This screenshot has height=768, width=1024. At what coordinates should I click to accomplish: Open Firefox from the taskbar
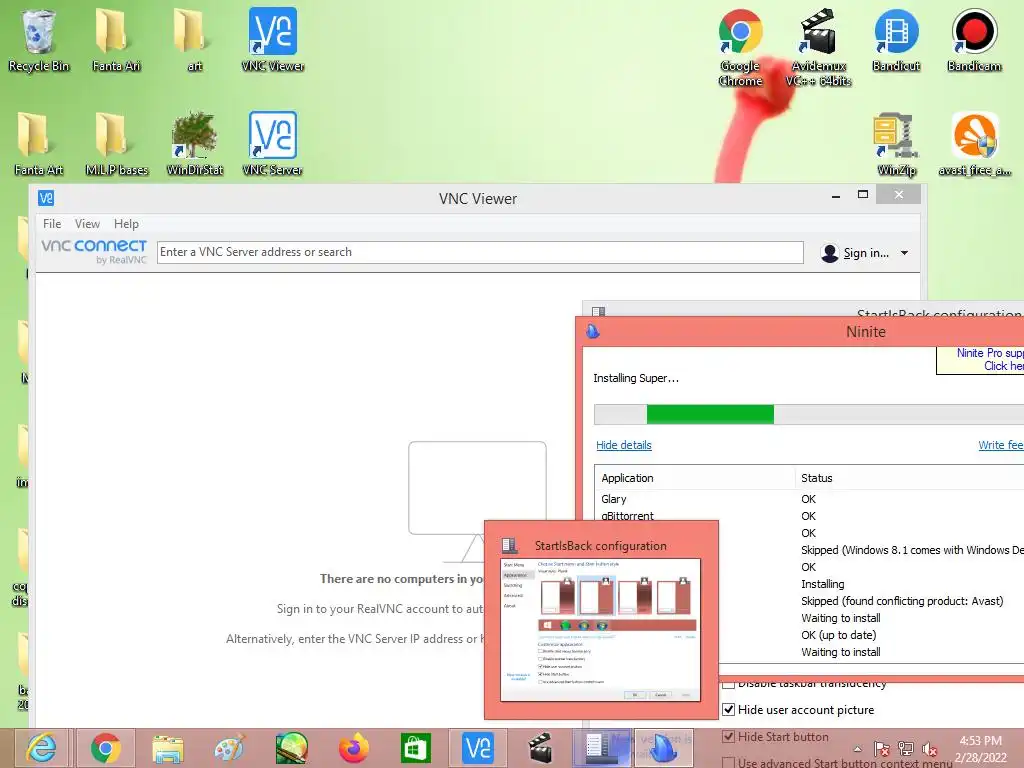[x=353, y=748]
